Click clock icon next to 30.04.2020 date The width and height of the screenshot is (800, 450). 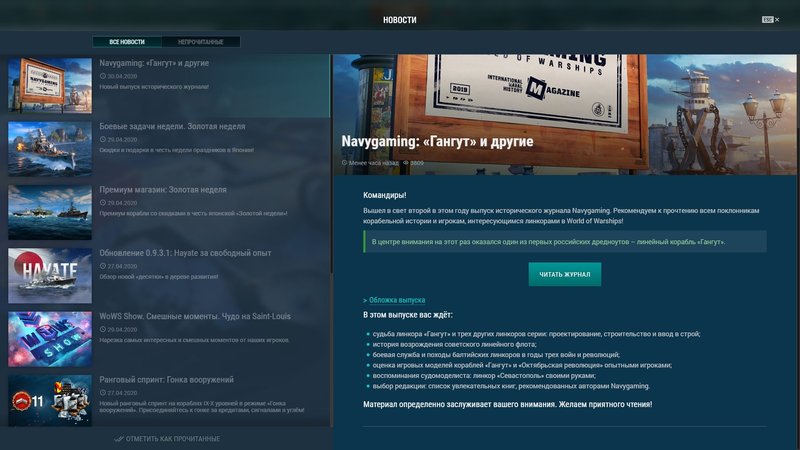click(103, 76)
